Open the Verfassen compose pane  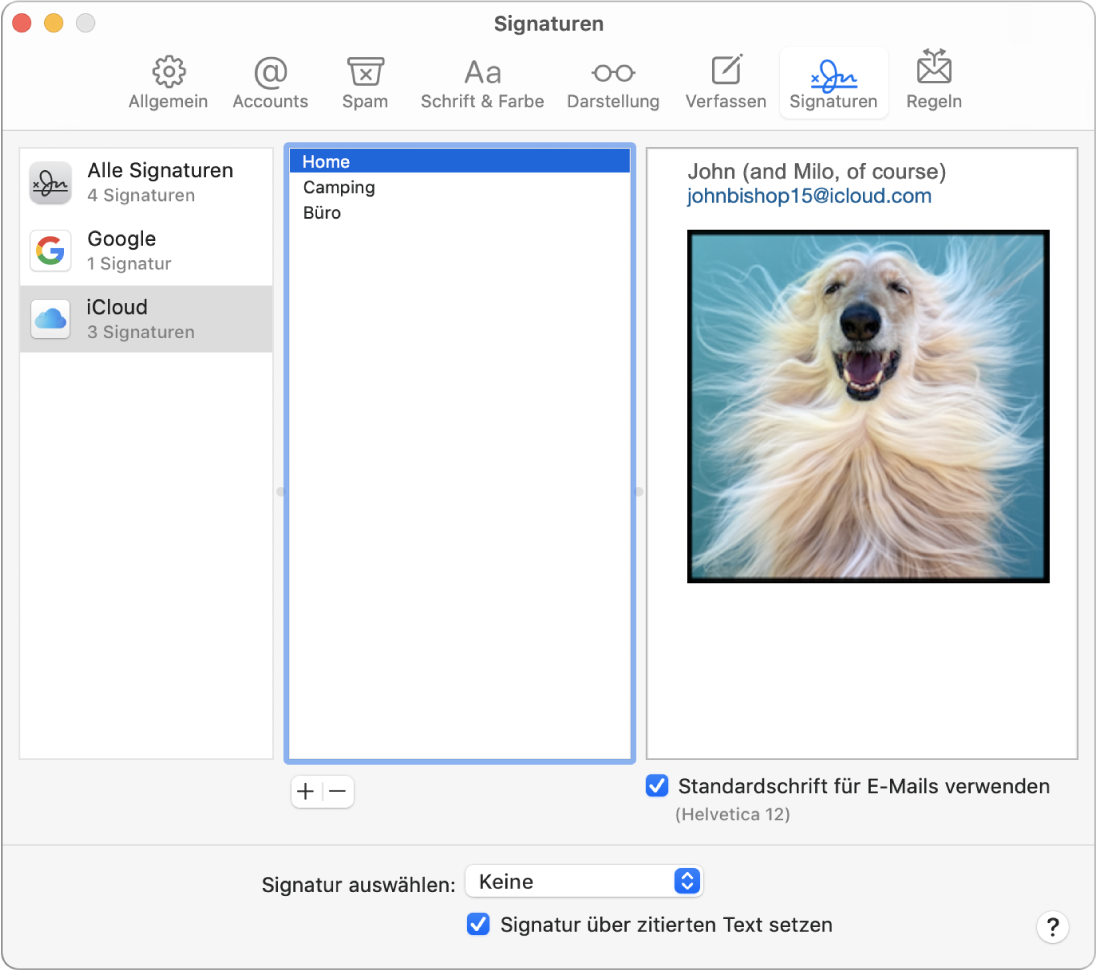[726, 82]
